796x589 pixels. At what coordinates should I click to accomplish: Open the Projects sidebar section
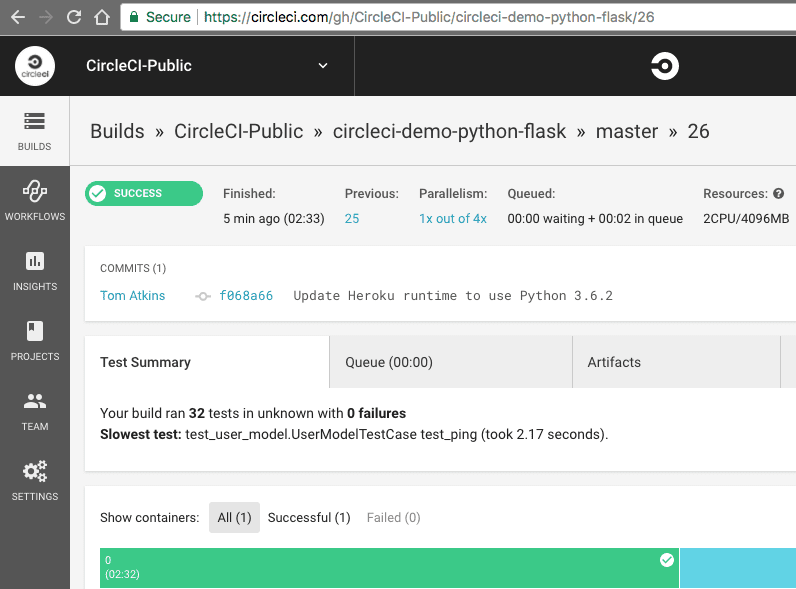click(35, 341)
